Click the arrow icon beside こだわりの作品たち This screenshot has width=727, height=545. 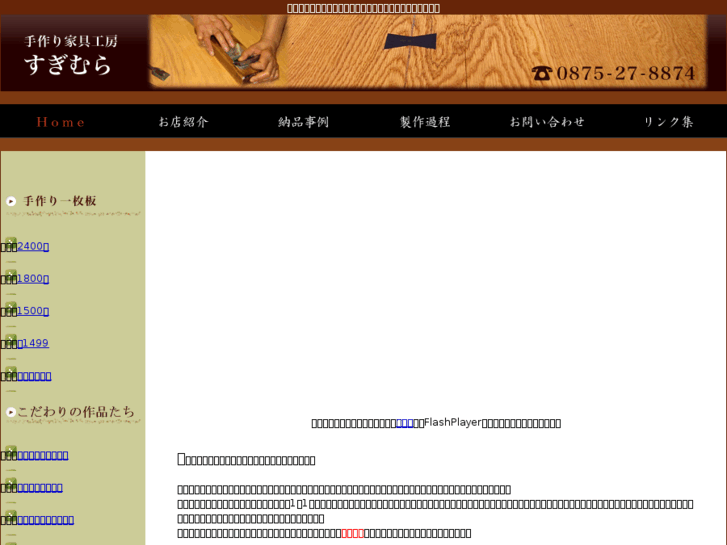[x=11, y=412]
